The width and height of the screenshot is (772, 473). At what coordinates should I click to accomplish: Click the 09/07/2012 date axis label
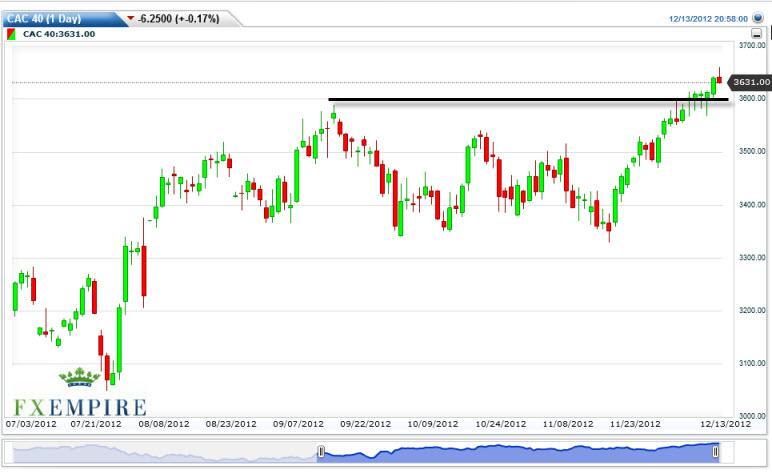(300, 424)
